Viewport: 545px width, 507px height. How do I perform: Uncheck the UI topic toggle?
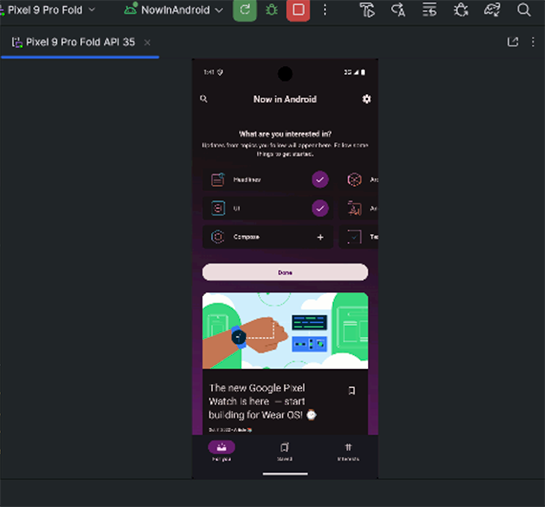pos(320,208)
